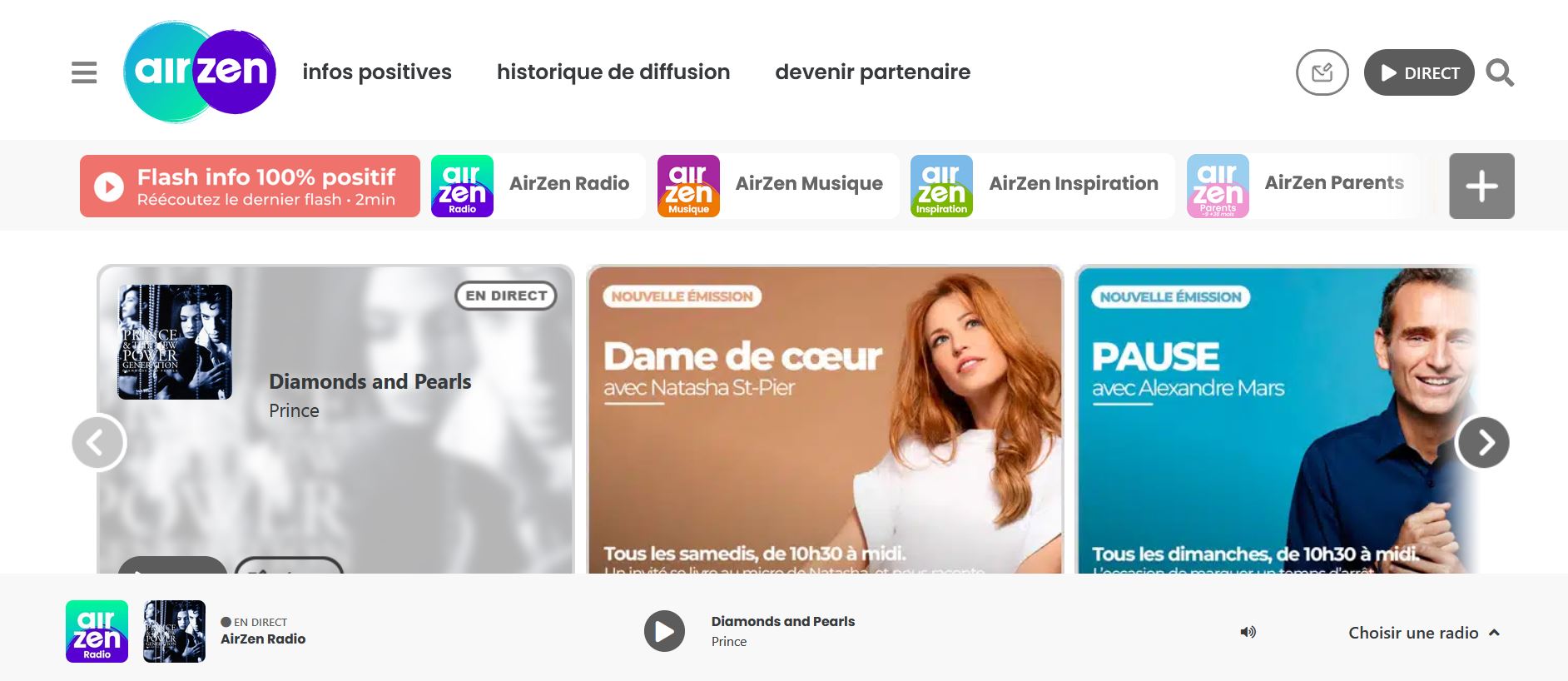
Task: Select the AirZen Inspiration station icon
Action: (x=941, y=186)
